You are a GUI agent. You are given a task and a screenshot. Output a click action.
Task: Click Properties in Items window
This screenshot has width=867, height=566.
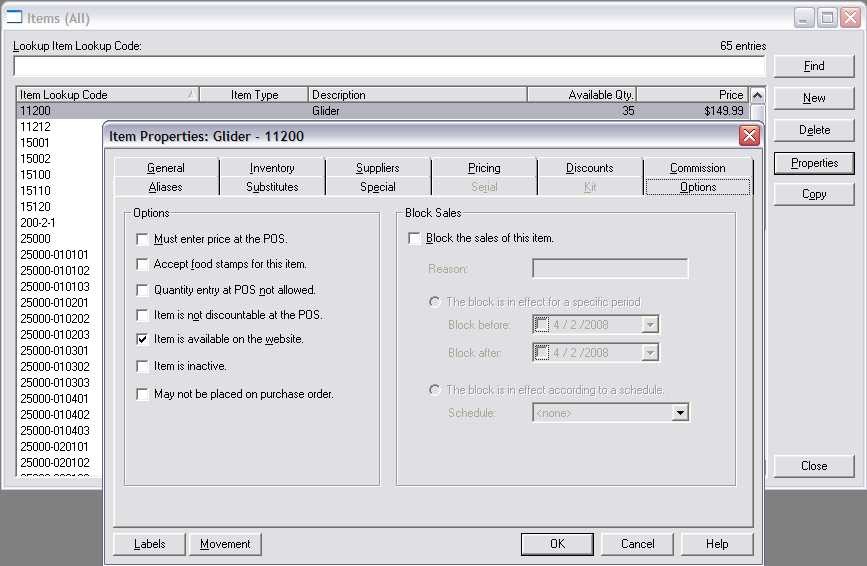pos(814,163)
